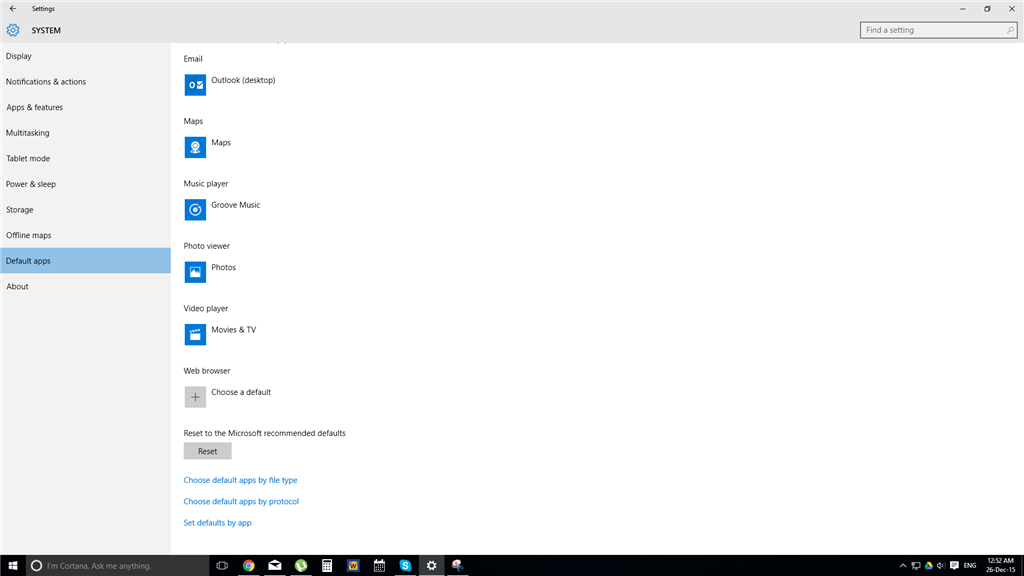The image size is (1024, 576).
Task: Click the Find a setting search box
Action: 938,30
